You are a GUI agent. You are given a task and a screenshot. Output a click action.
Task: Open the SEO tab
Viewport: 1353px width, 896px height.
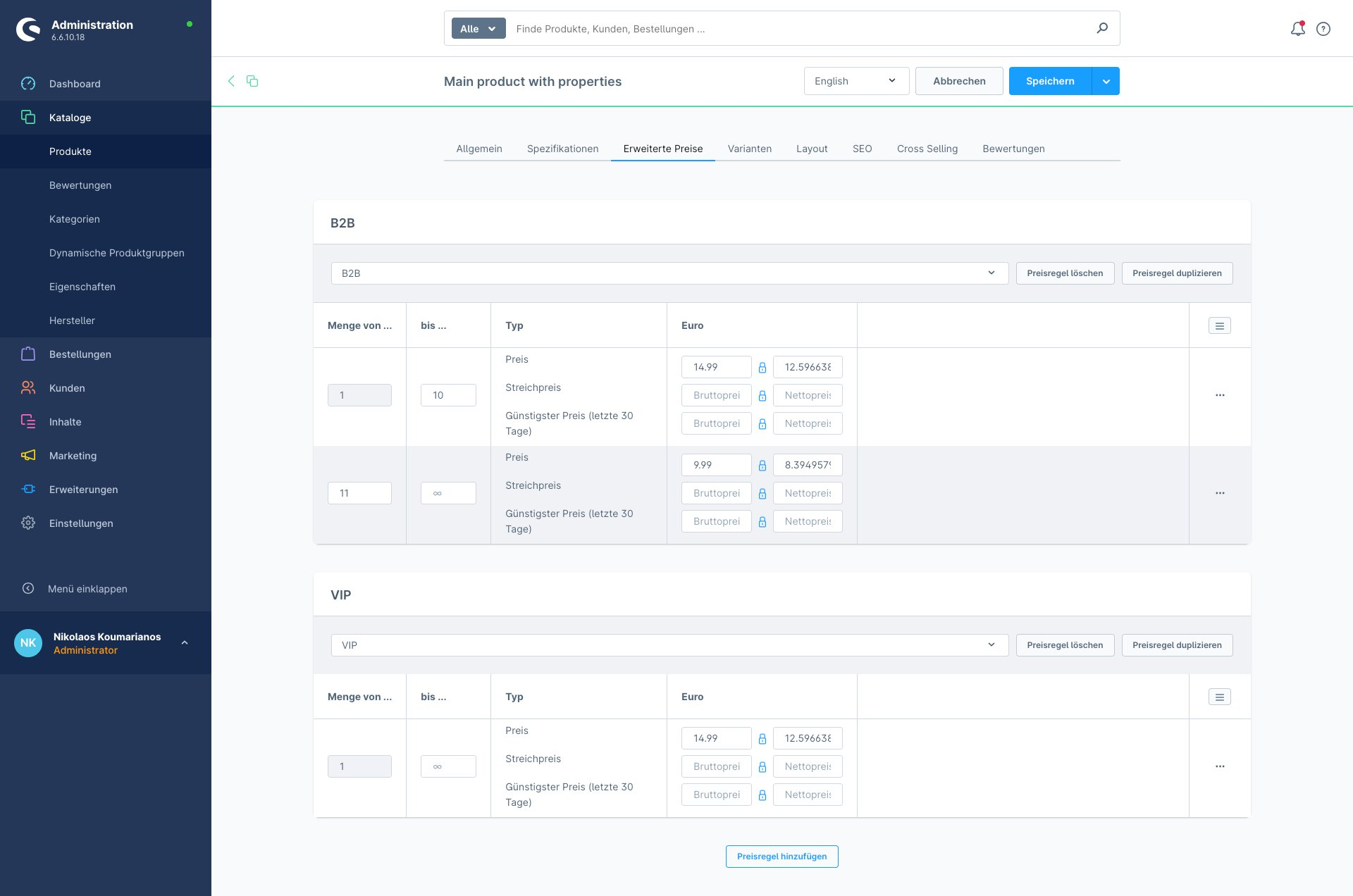coord(862,149)
